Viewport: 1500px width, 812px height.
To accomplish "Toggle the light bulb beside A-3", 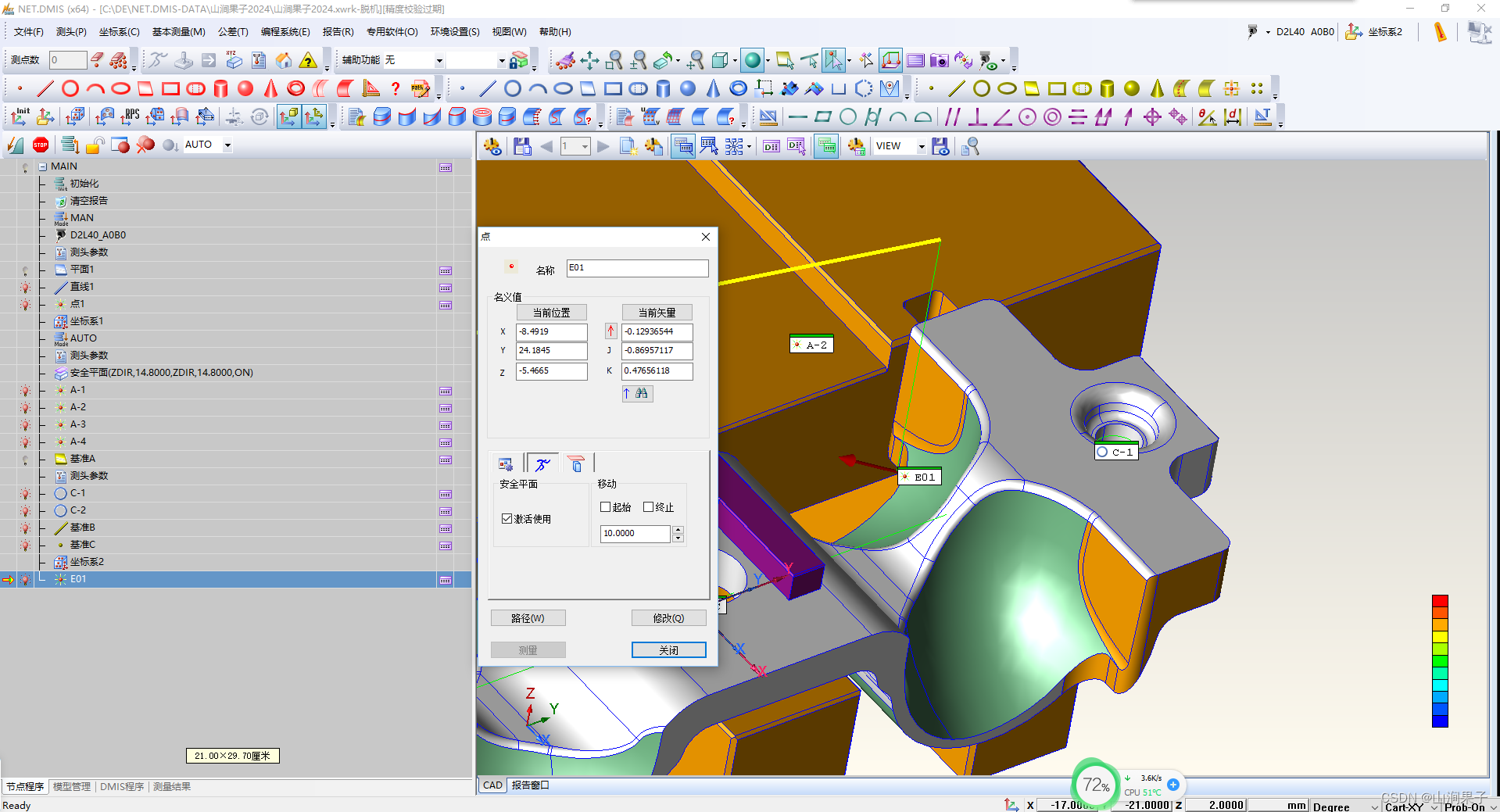I will 26,425.
